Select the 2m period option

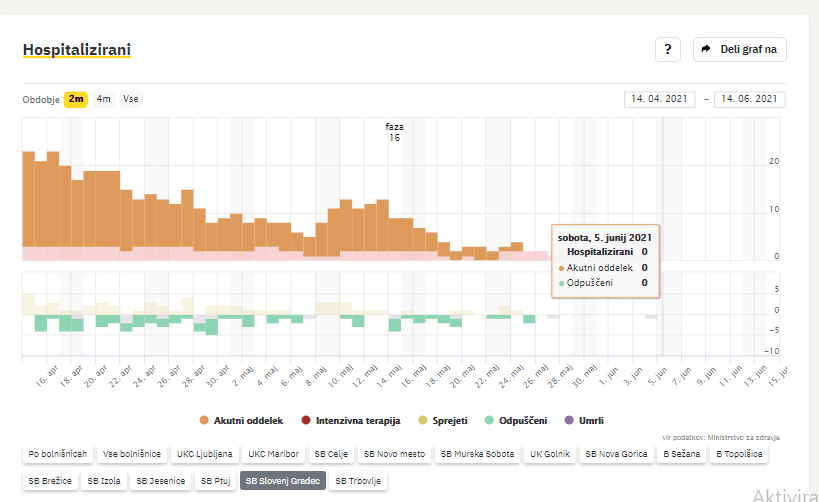76,99
